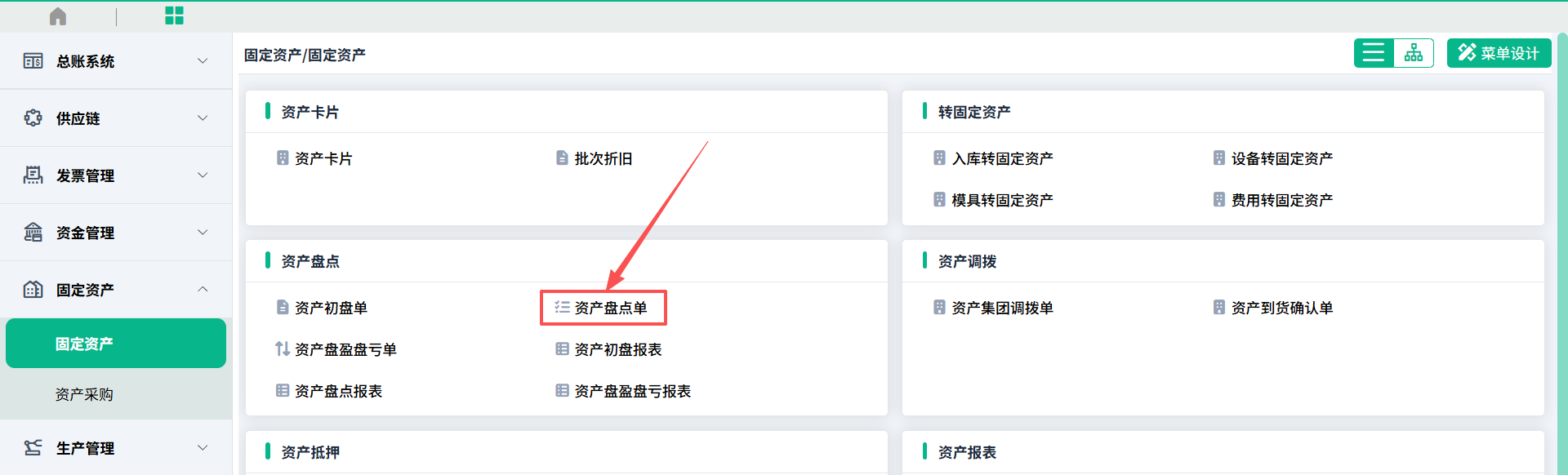Open the green grid apps icon

(x=174, y=16)
